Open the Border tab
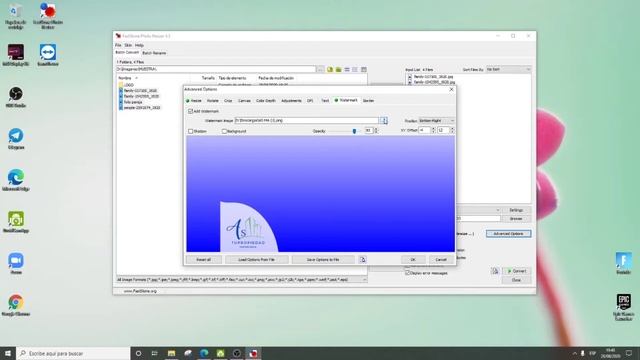640x360 pixels. point(368,100)
